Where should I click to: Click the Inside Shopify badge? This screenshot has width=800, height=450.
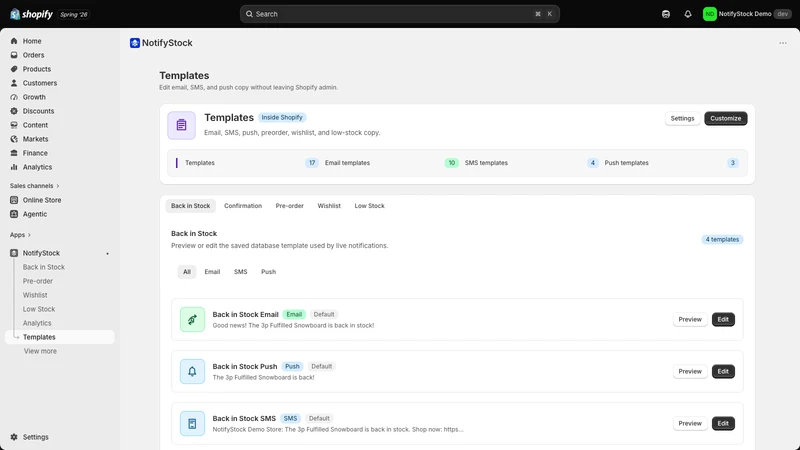(282, 117)
